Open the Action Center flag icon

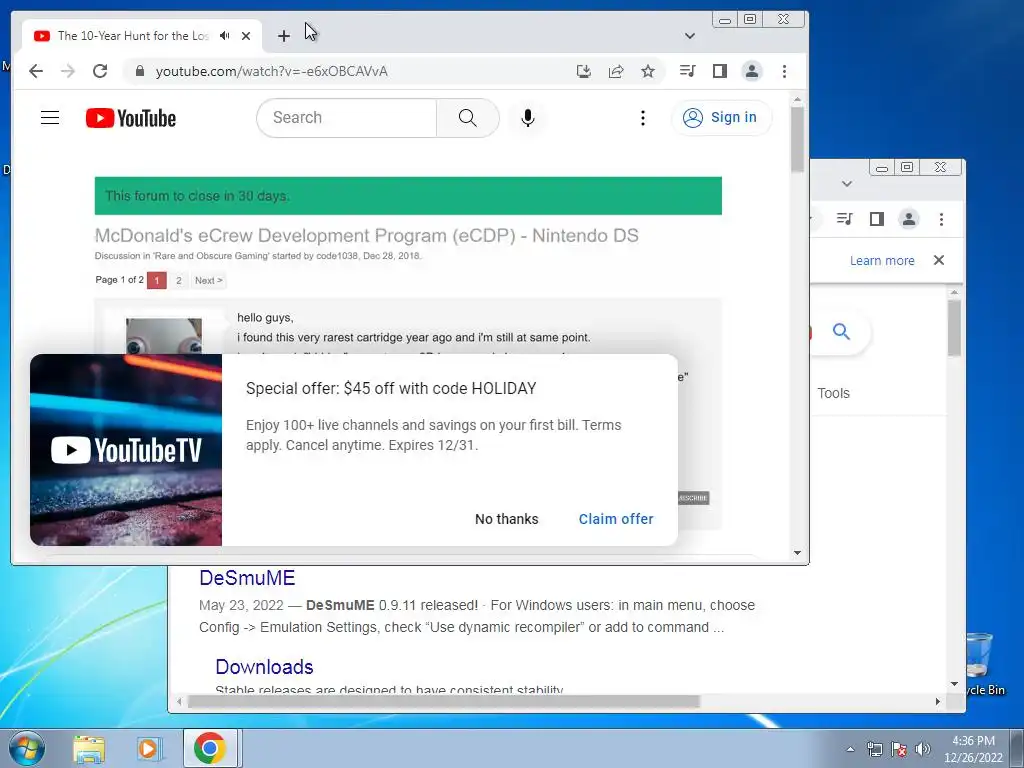(899, 749)
